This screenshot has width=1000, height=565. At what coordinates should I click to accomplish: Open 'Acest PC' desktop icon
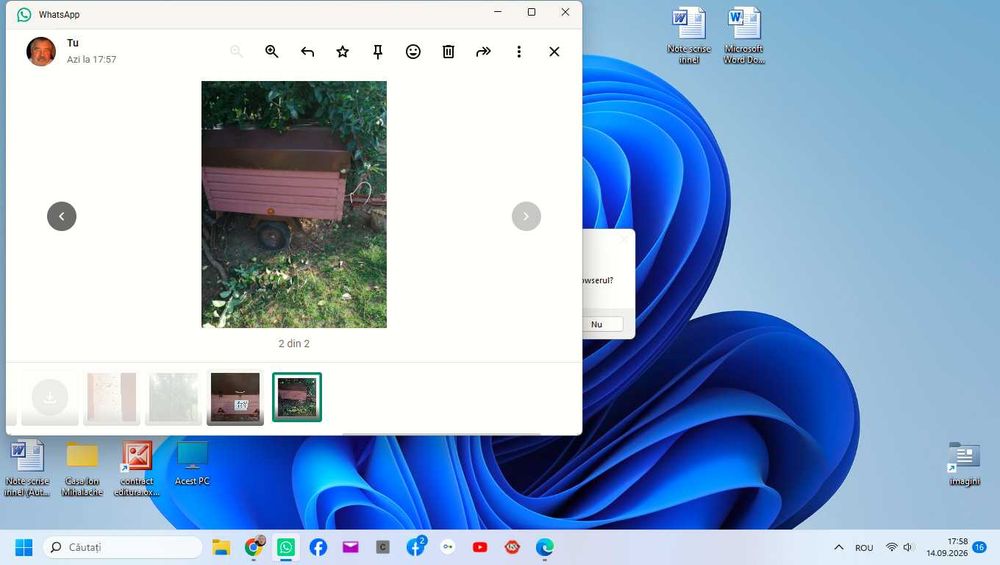(192, 463)
